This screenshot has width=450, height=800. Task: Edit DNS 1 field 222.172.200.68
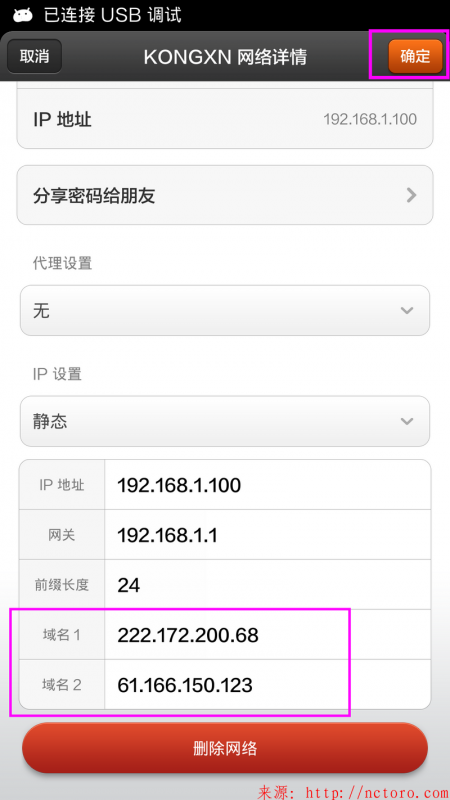267,635
